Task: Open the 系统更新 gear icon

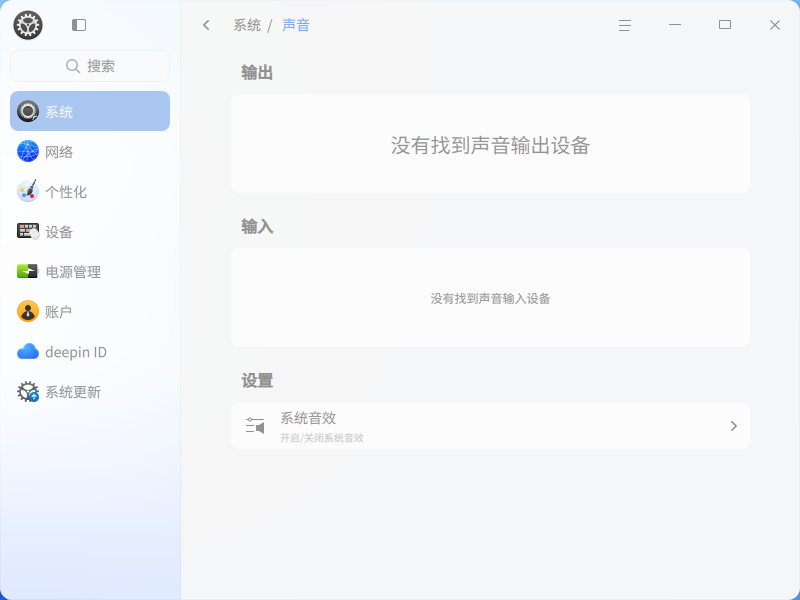Action: [x=28, y=392]
